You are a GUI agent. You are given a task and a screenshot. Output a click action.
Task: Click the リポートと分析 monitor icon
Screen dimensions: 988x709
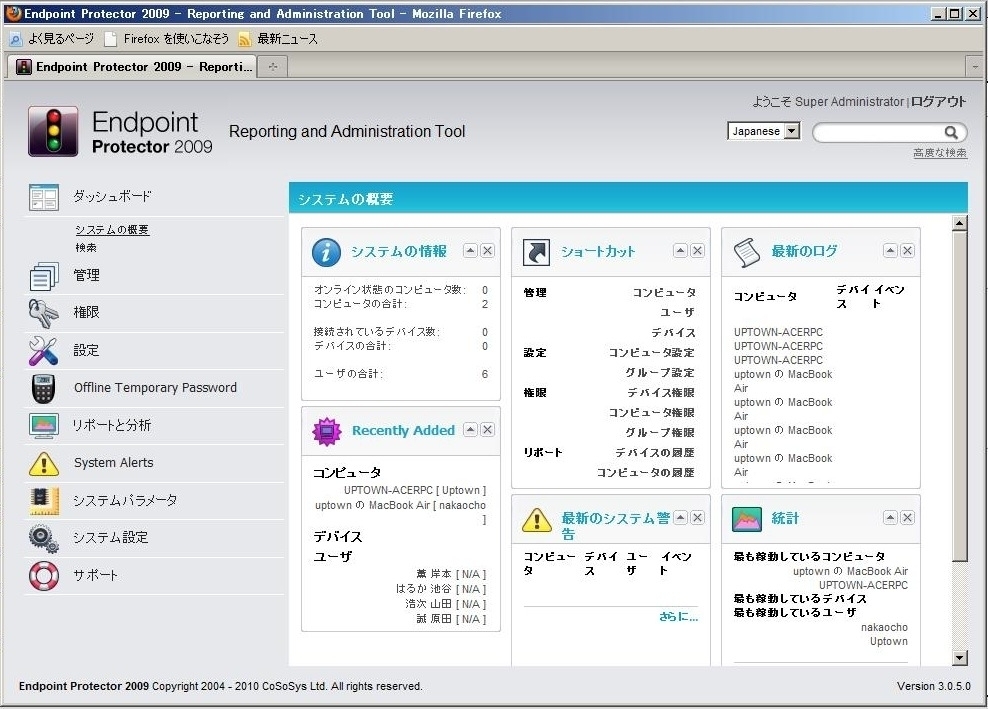(x=43, y=425)
